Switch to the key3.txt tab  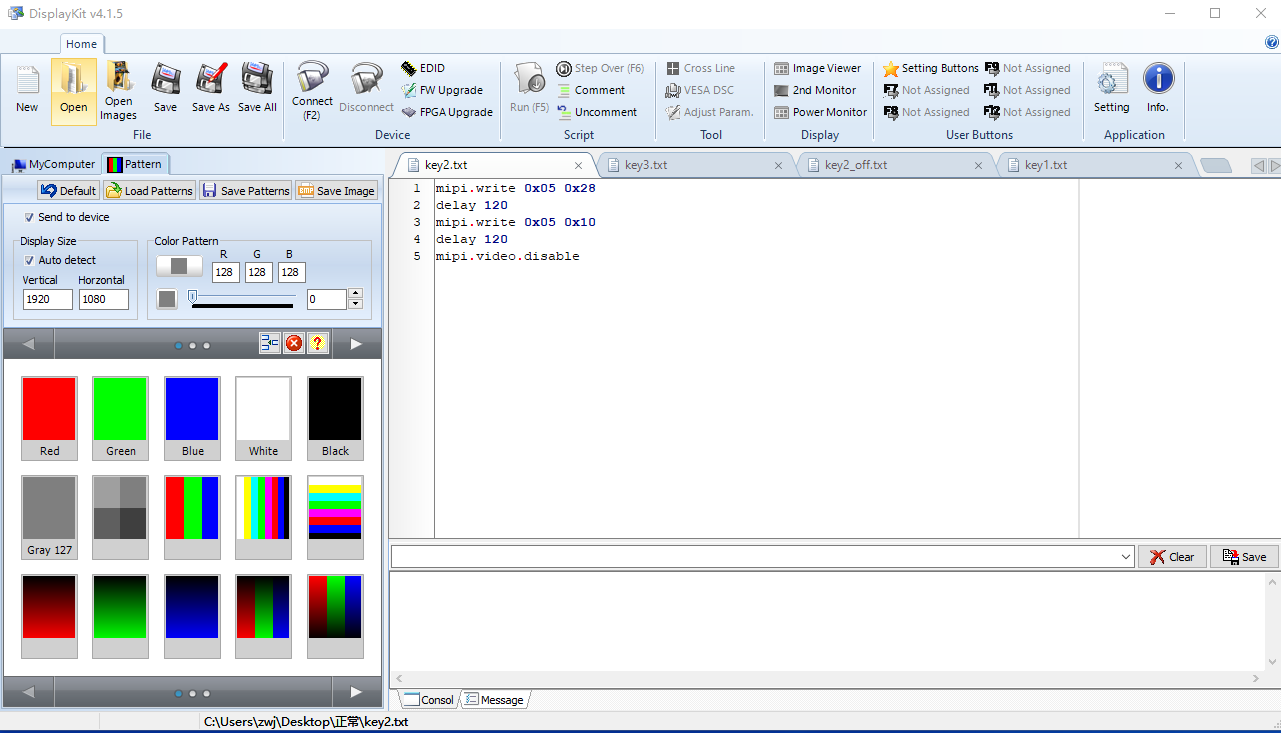coord(645,165)
